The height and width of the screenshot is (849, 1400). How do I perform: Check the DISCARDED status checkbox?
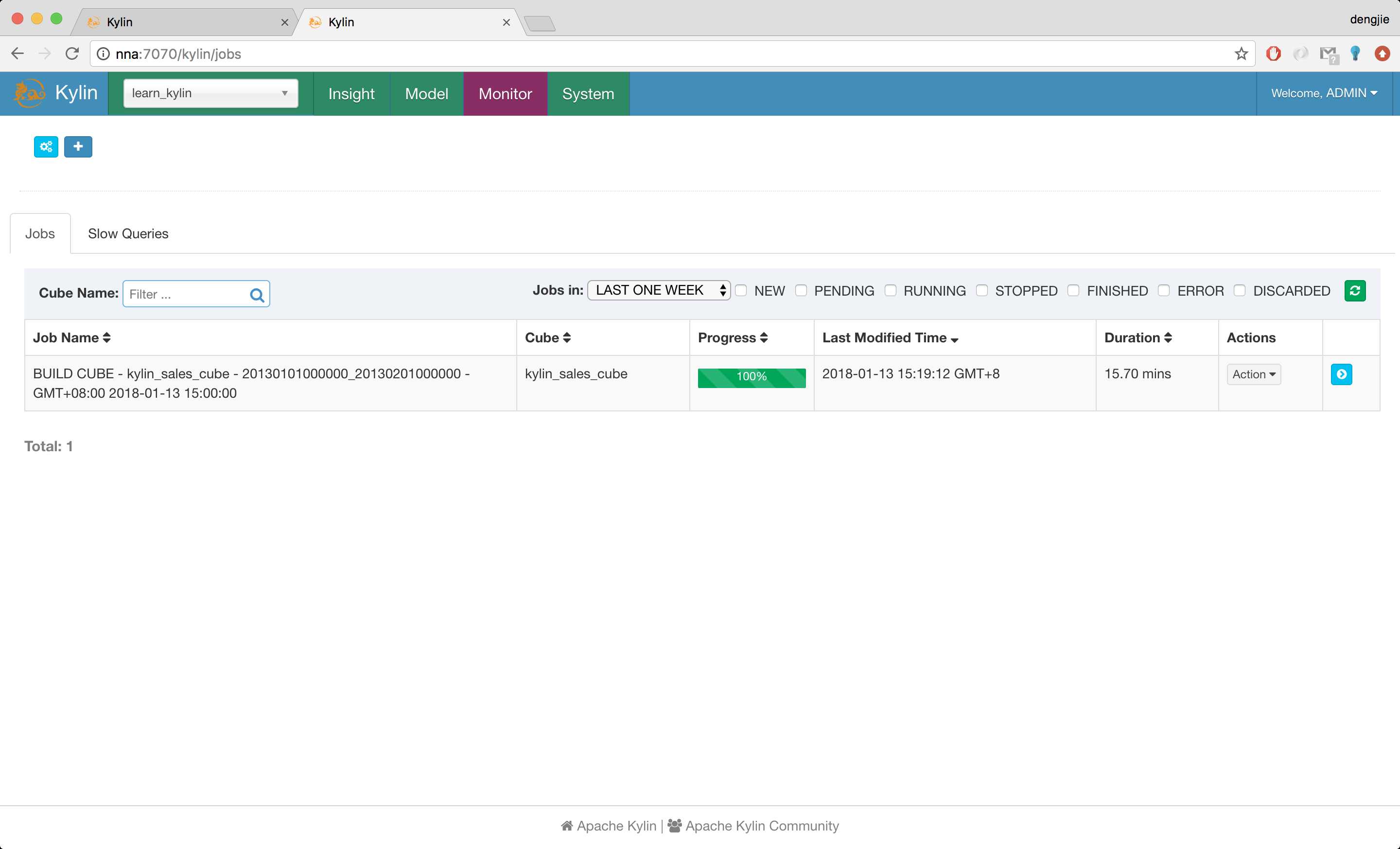click(1240, 290)
